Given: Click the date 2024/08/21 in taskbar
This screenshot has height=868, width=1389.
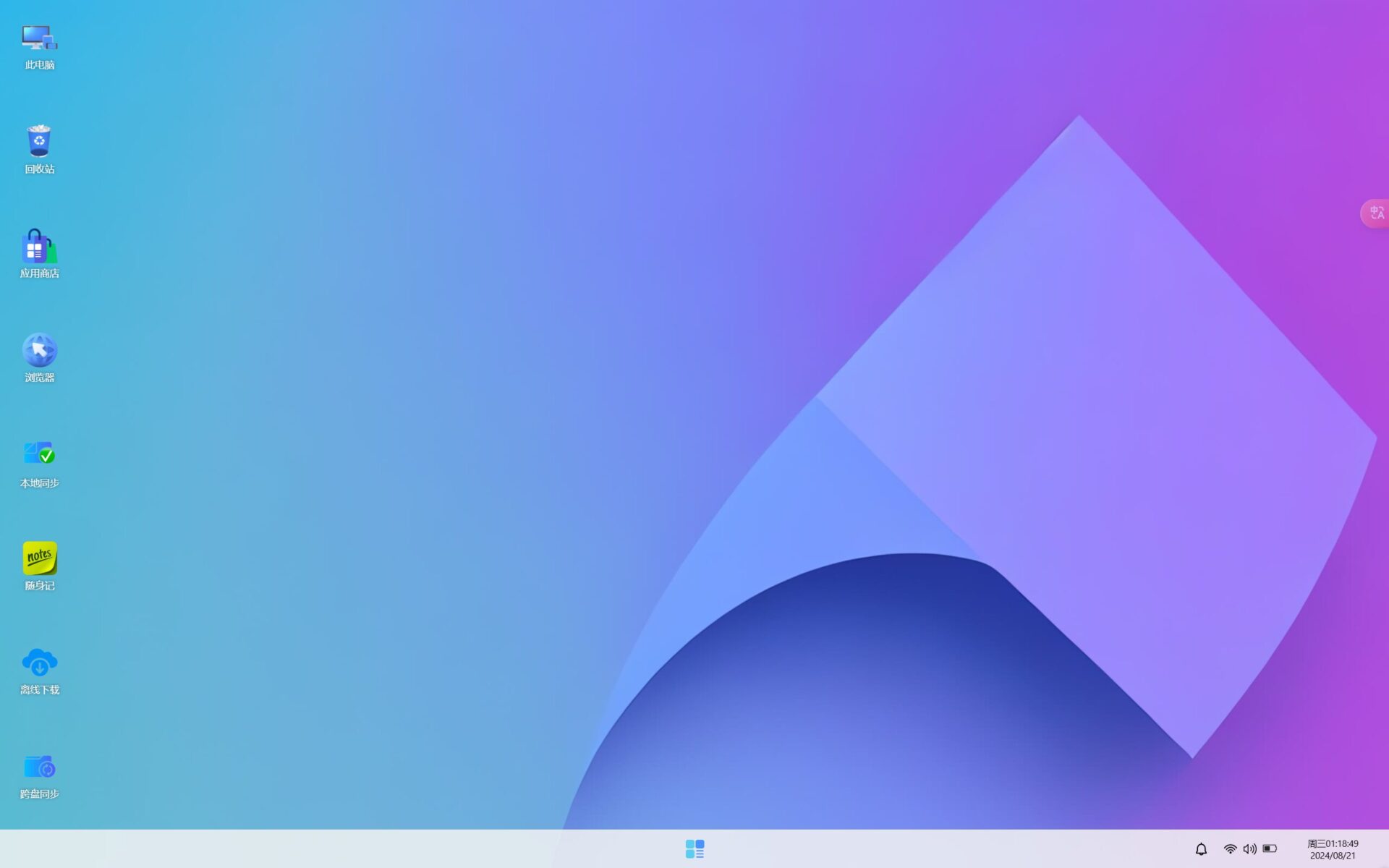Looking at the screenshot, I should (1333, 856).
